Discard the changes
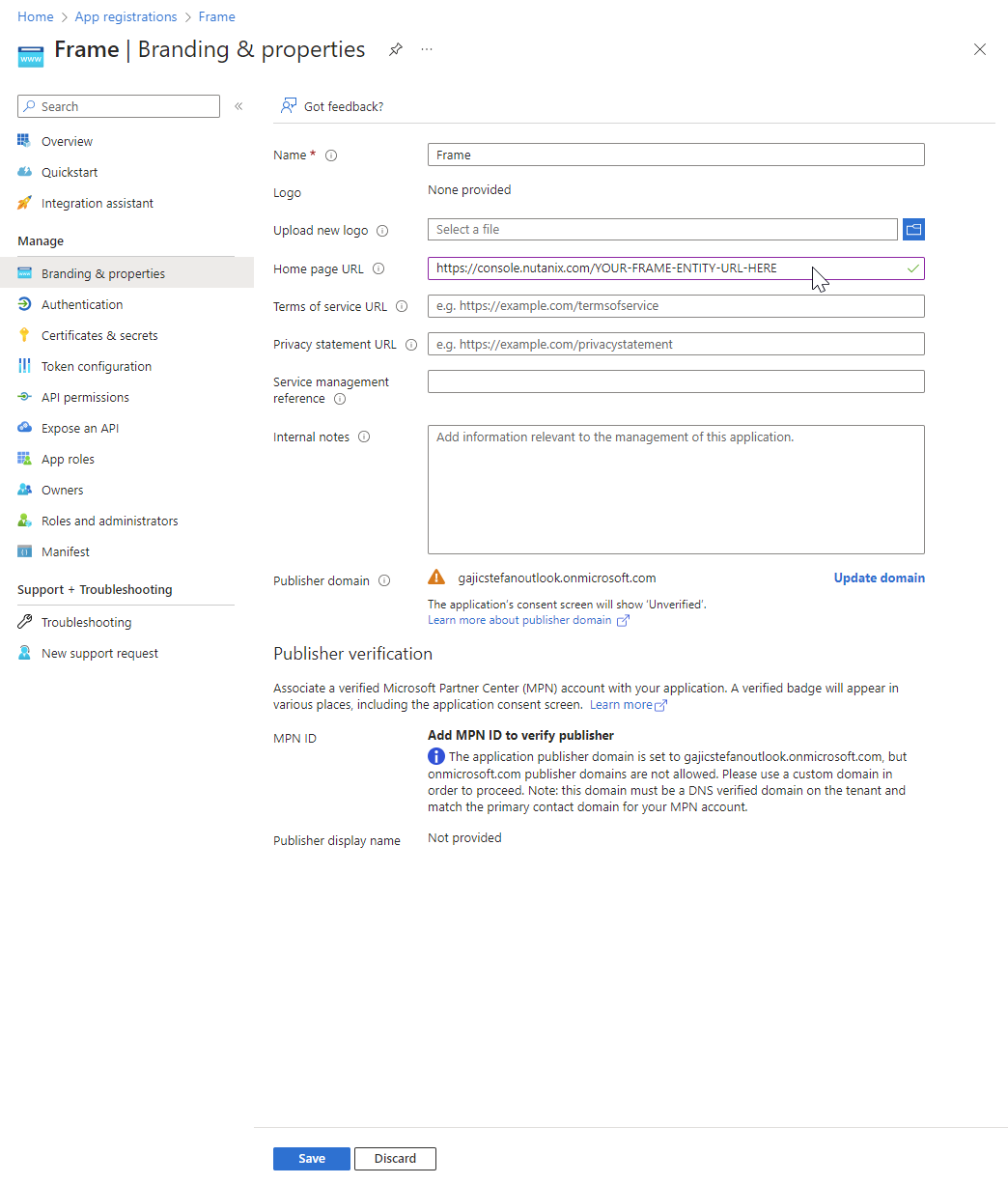The width and height of the screenshot is (1008, 1184). [395, 1158]
